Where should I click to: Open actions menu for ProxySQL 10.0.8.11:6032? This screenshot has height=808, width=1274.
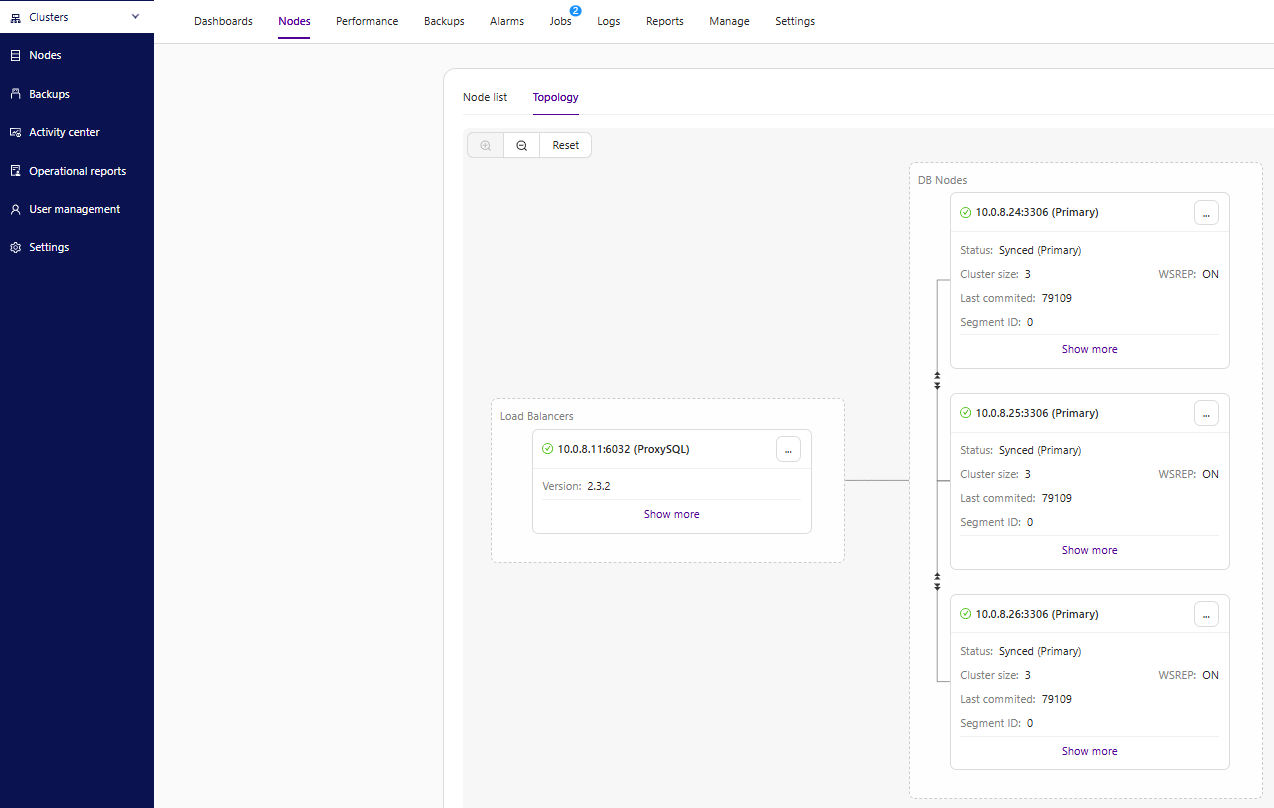(x=788, y=450)
